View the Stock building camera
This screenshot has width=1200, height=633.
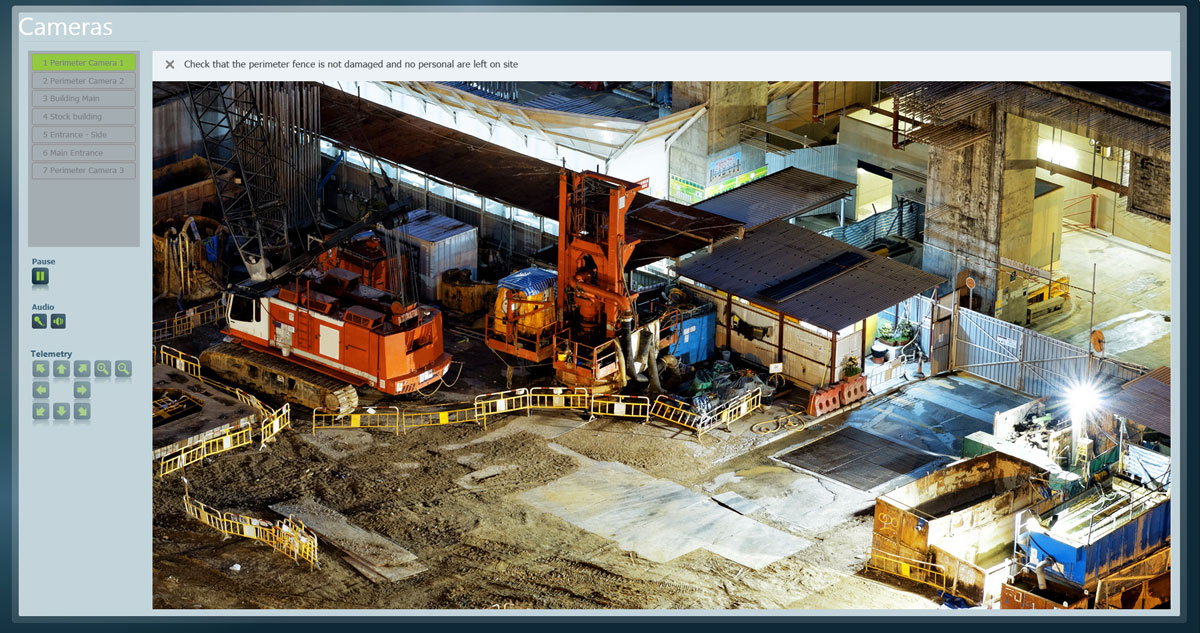pos(83,117)
